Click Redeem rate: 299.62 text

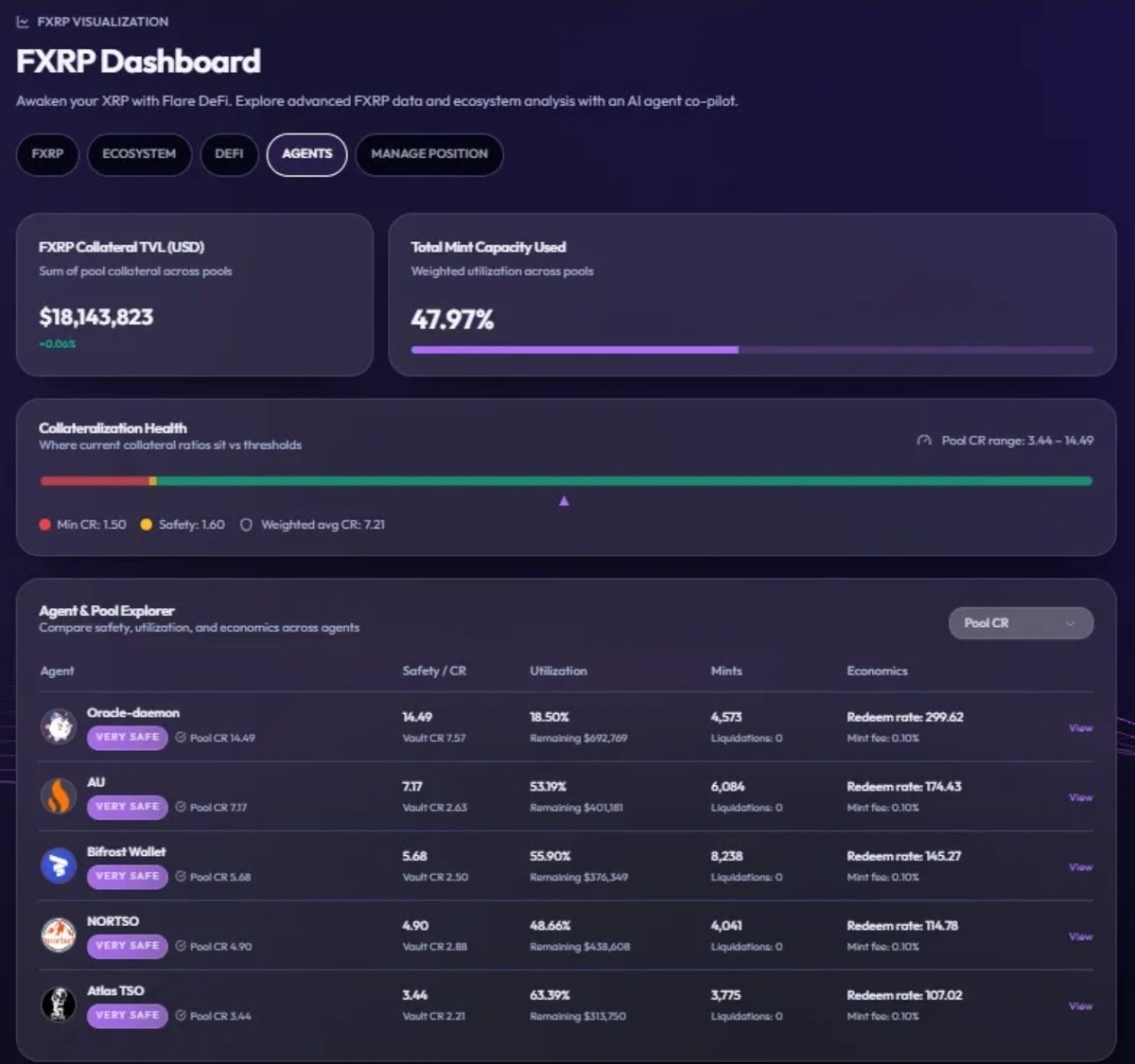click(904, 717)
